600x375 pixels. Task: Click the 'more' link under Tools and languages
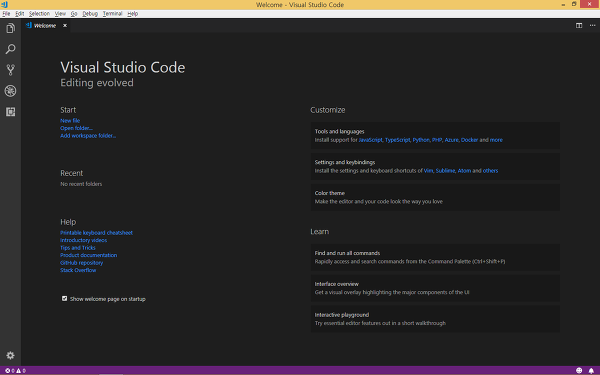[496, 140]
